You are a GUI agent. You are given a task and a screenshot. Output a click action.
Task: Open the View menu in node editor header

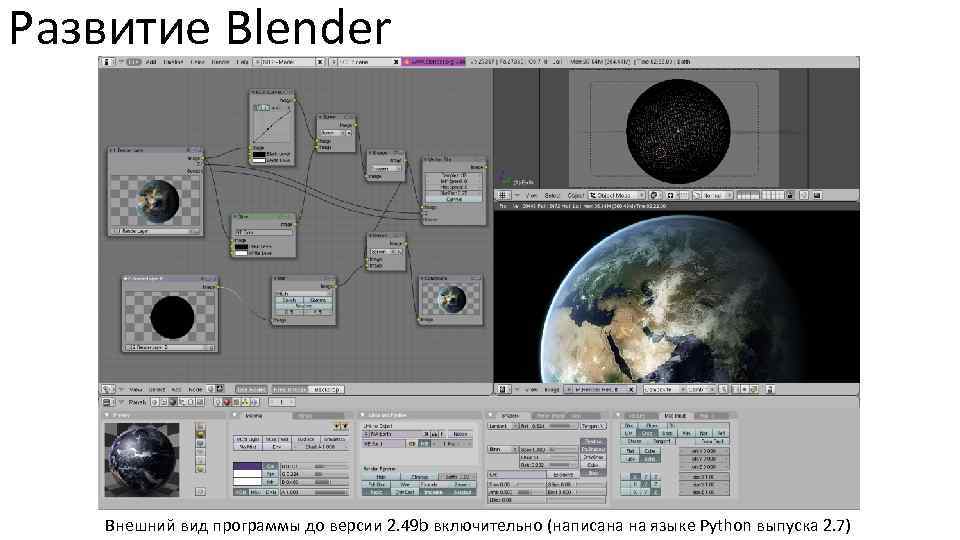click(135, 389)
